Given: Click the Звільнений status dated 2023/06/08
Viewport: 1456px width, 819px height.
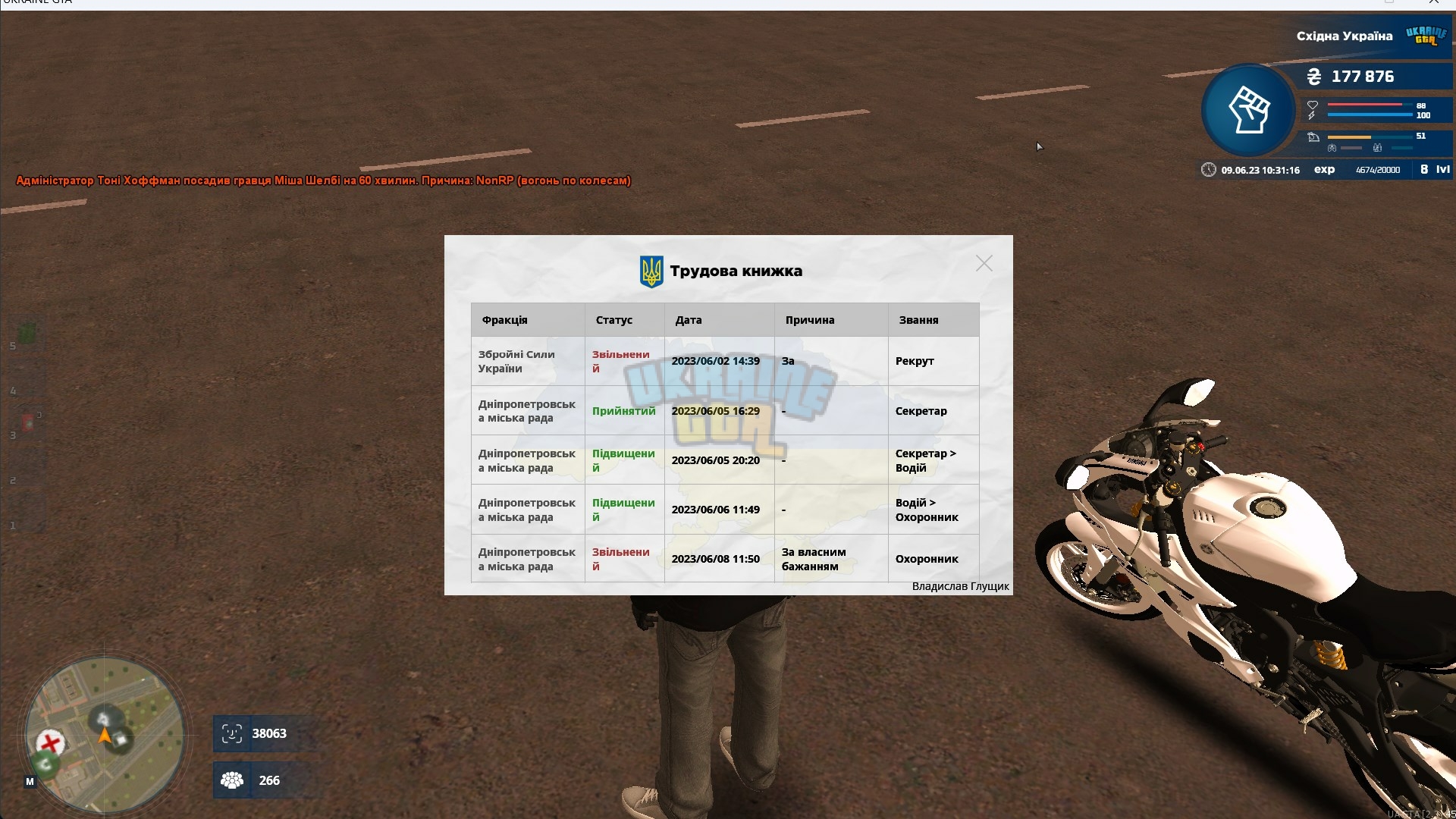Looking at the screenshot, I should pos(621,559).
